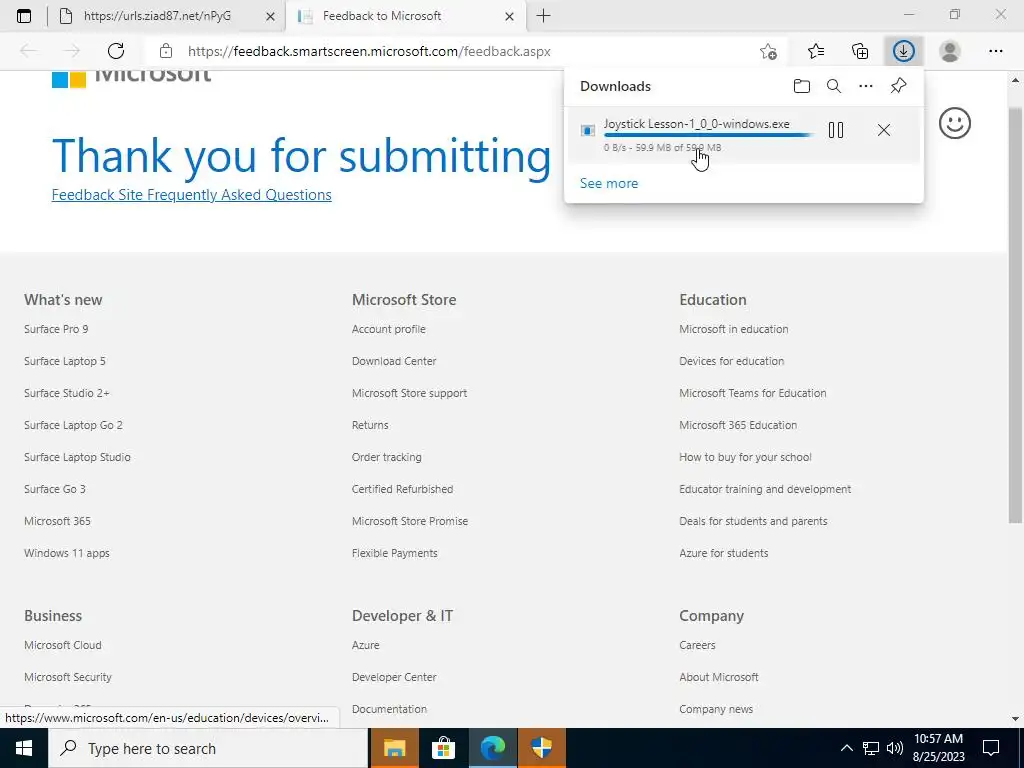Close the urls.ziad87.net tab

(270, 16)
